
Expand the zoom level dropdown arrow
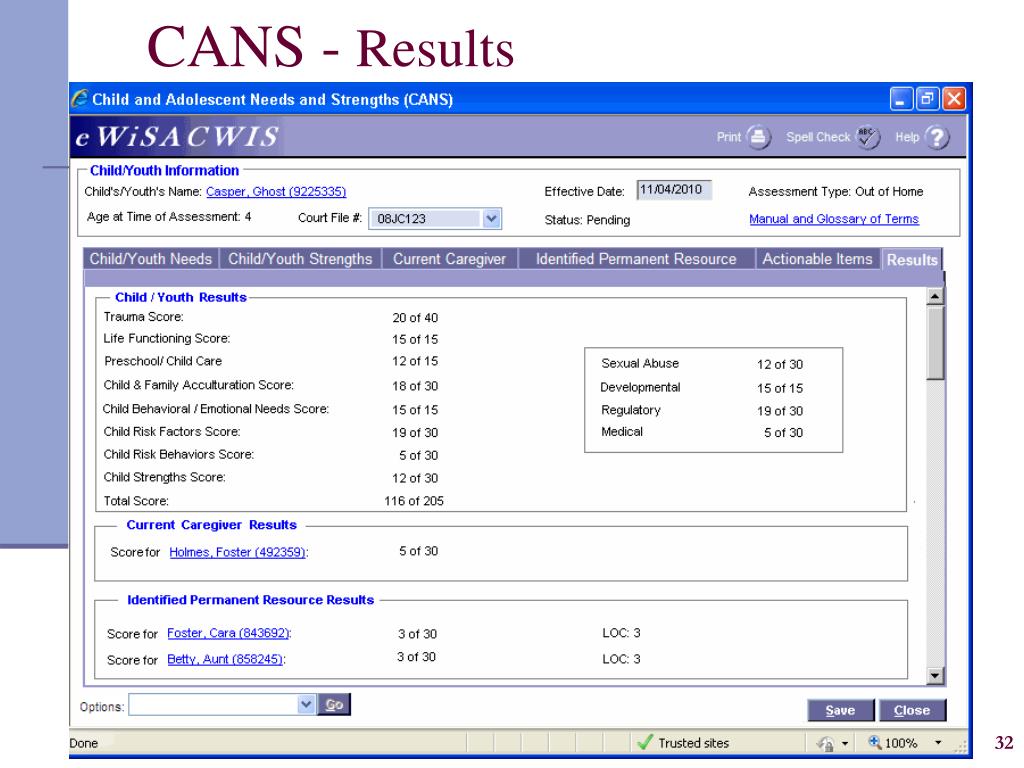[938, 743]
